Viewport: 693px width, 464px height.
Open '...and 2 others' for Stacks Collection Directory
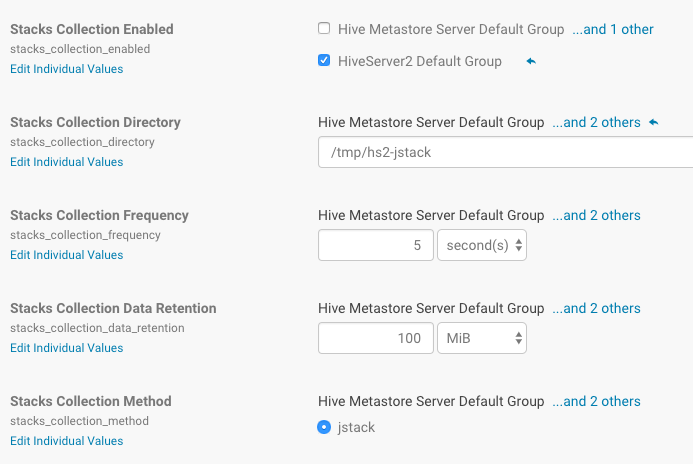596,122
